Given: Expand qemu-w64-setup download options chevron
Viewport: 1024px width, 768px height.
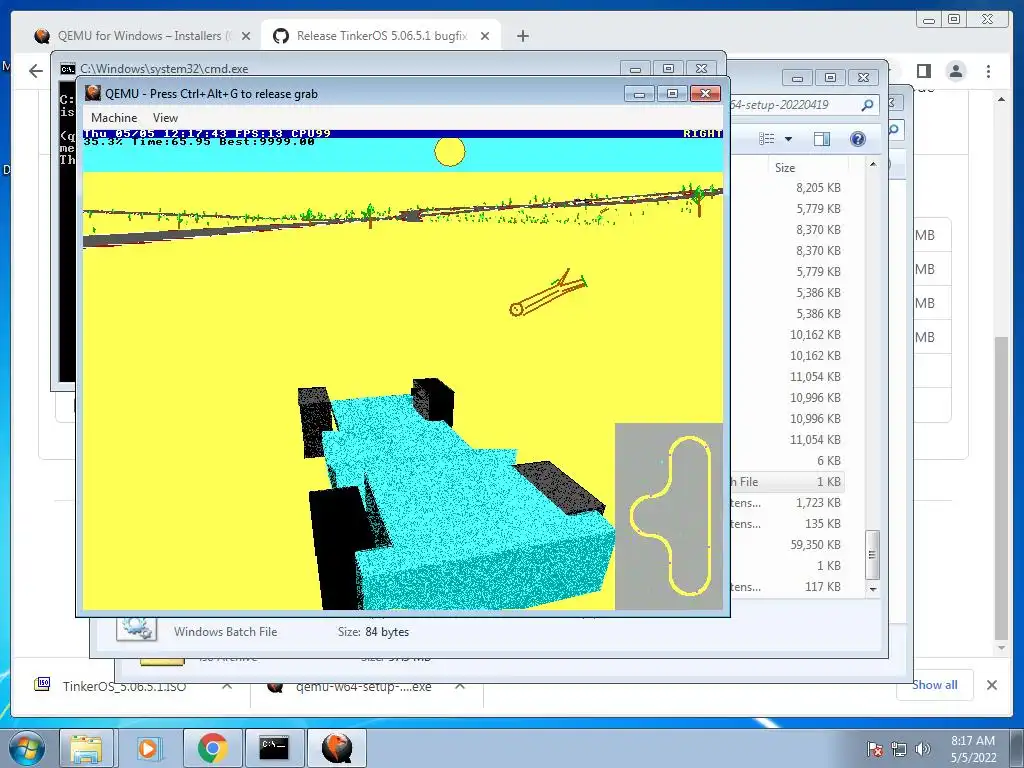Looking at the screenshot, I should [x=460, y=686].
